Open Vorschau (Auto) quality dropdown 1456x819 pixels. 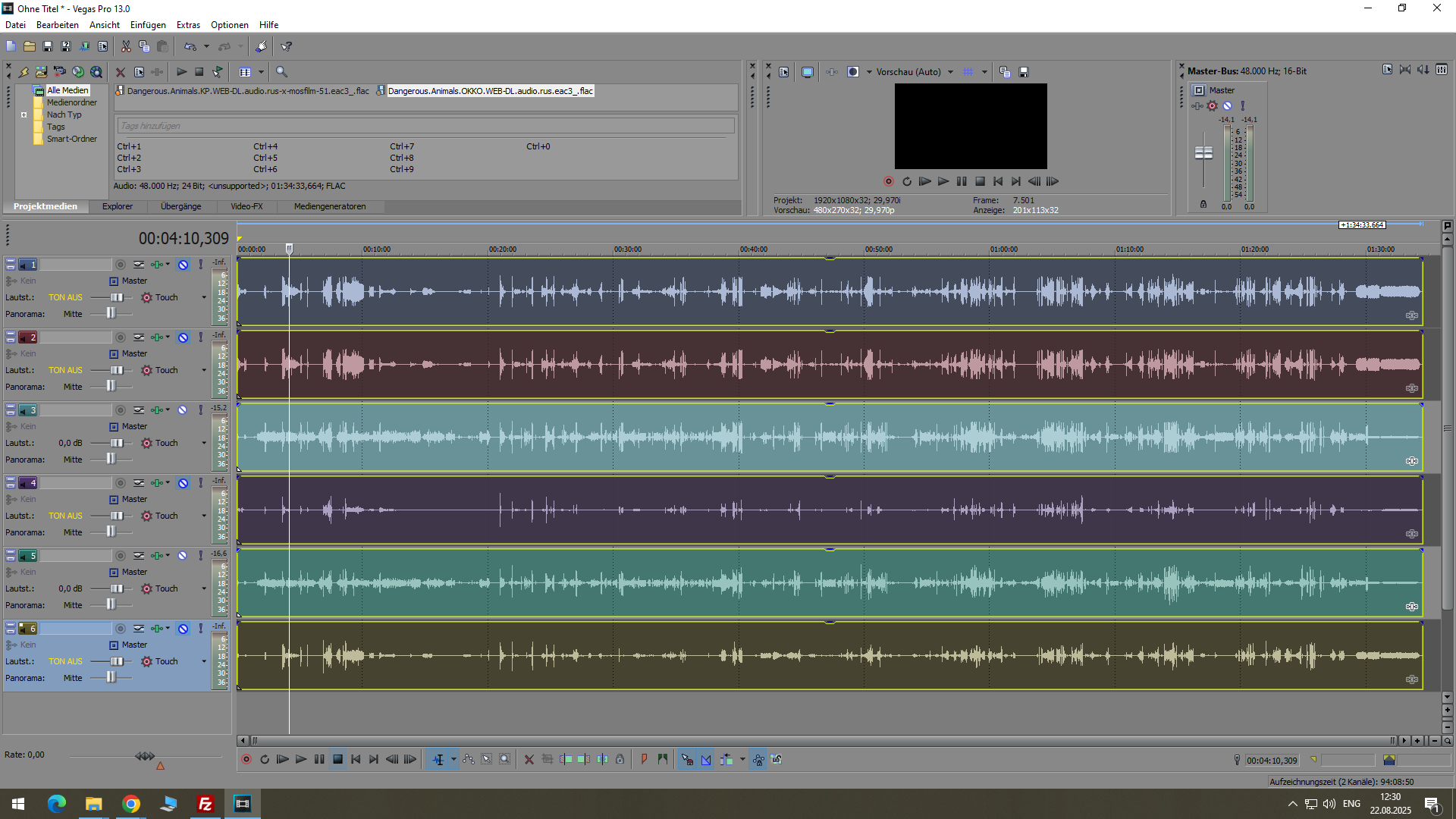950,72
